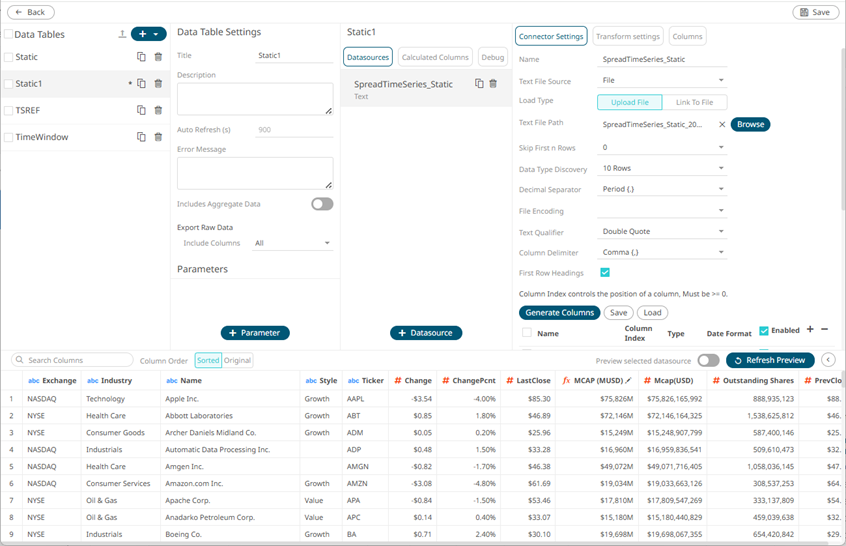Delete the TSREF data table

point(158,110)
